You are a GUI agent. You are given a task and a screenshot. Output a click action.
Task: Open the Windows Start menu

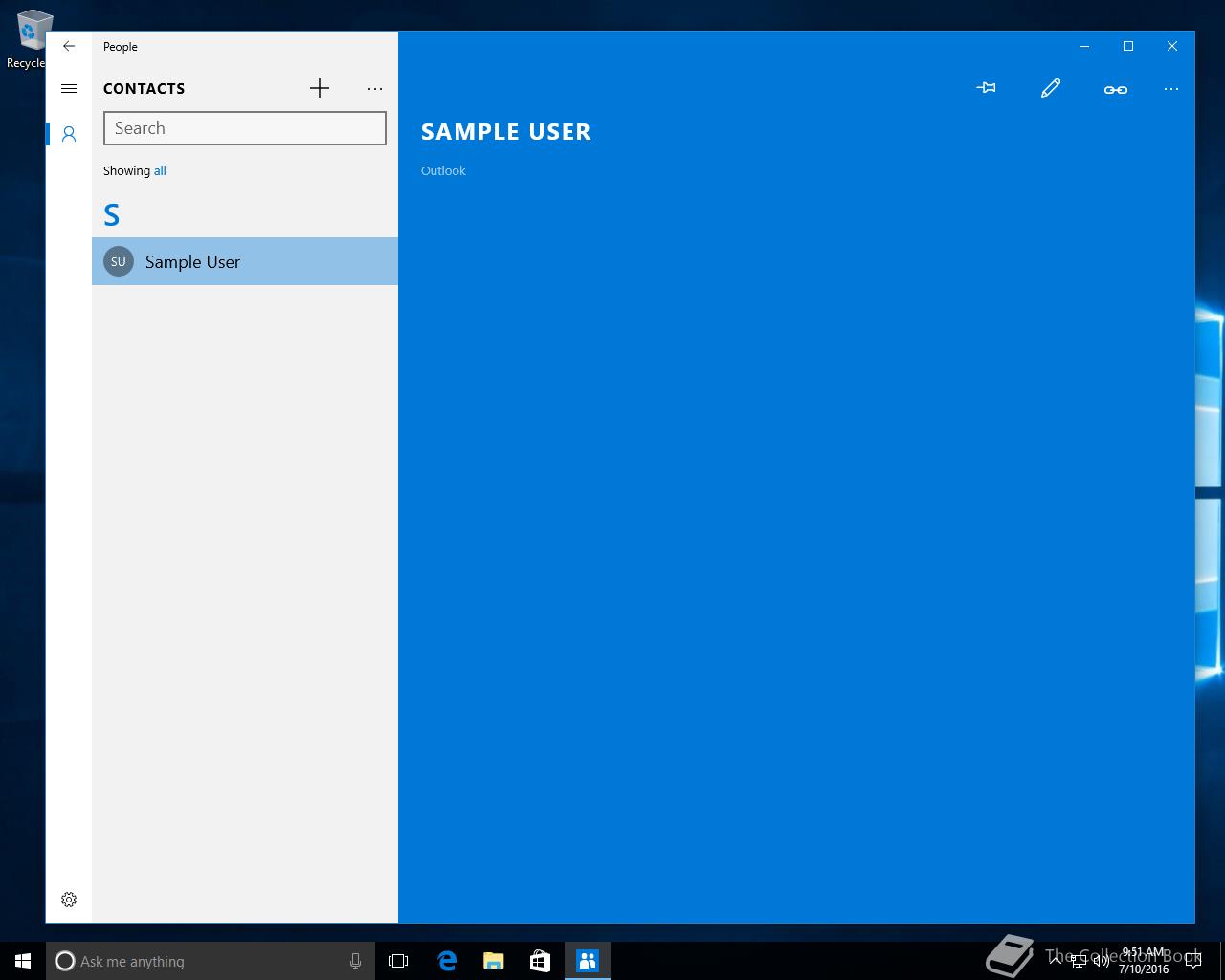pos(23,961)
